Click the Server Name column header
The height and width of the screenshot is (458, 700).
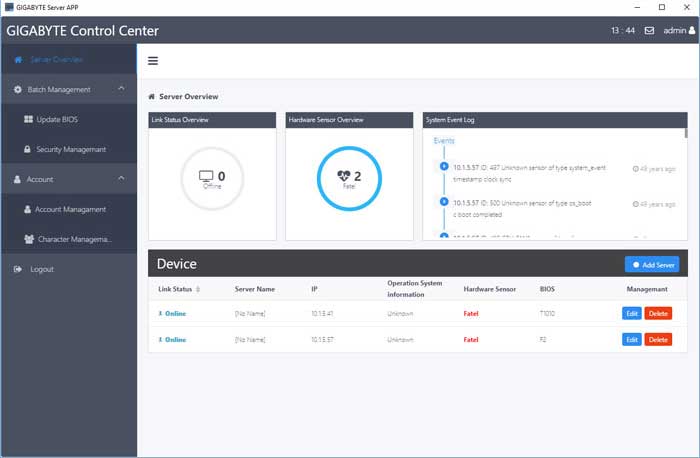(x=254, y=289)
